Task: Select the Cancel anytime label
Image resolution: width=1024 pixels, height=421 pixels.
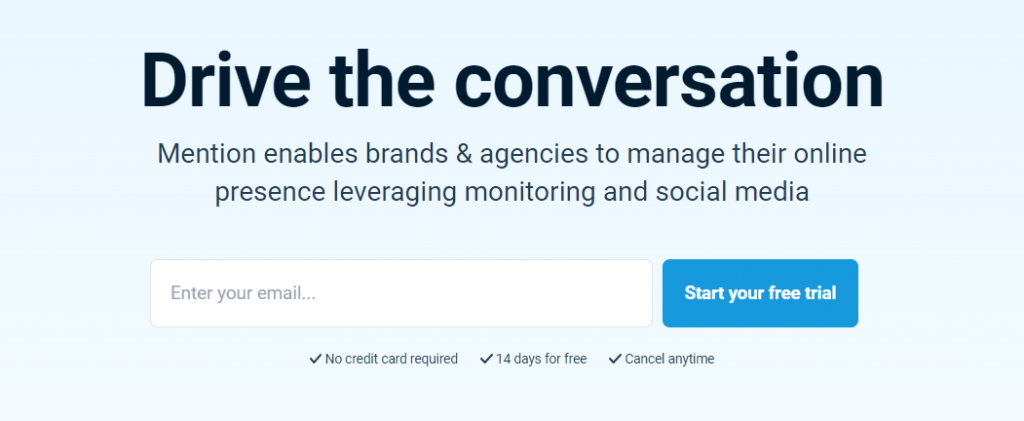Action: [669, 359]
